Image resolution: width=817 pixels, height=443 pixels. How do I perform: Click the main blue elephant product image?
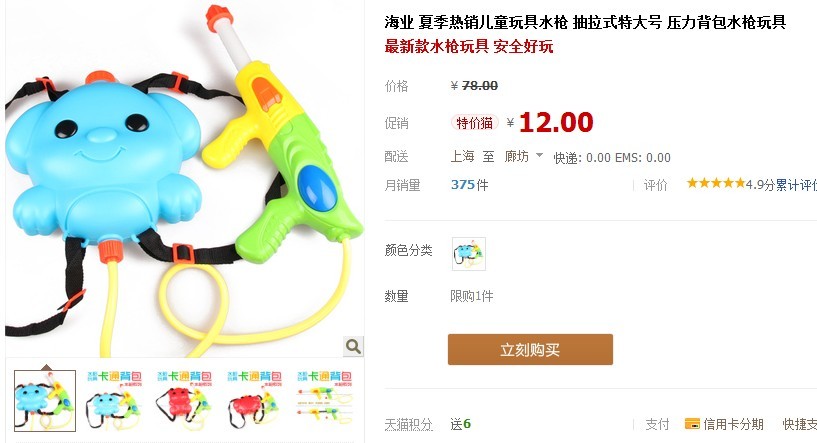[184, 179]
